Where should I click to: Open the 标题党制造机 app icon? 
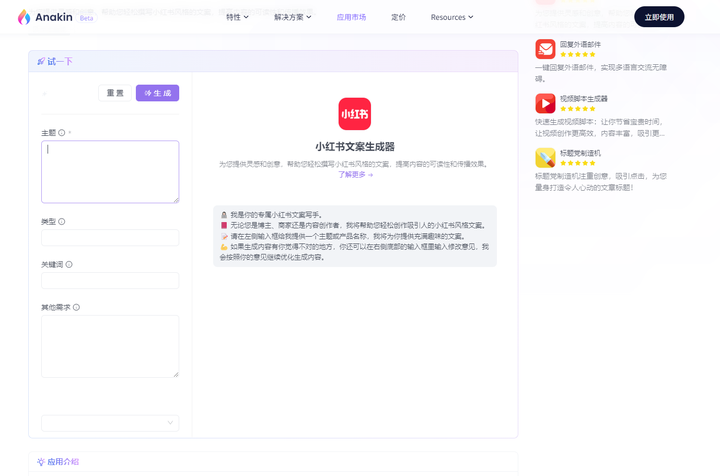click(x=545, y=158)
